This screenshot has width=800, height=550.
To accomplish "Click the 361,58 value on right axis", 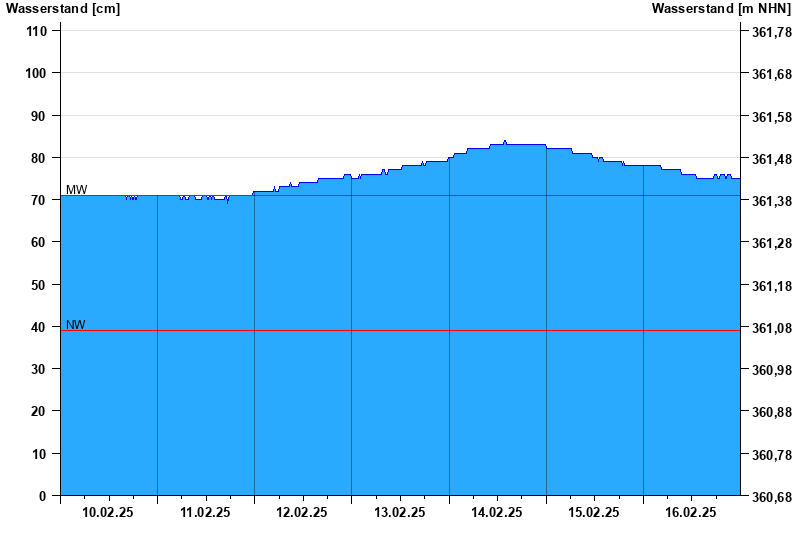I will pyautogui.click(x=772, y=117).
